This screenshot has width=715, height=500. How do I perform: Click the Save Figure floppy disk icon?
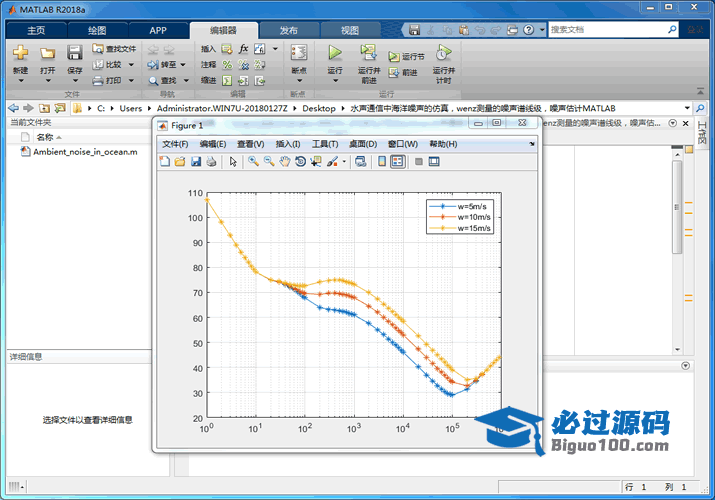pyautogui.click(x=195, y=162)
